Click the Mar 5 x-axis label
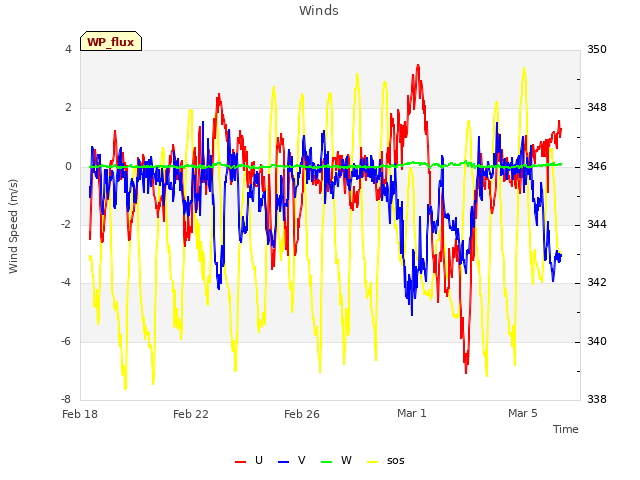The height and width of the screenshot is (480, 640). 522,413
